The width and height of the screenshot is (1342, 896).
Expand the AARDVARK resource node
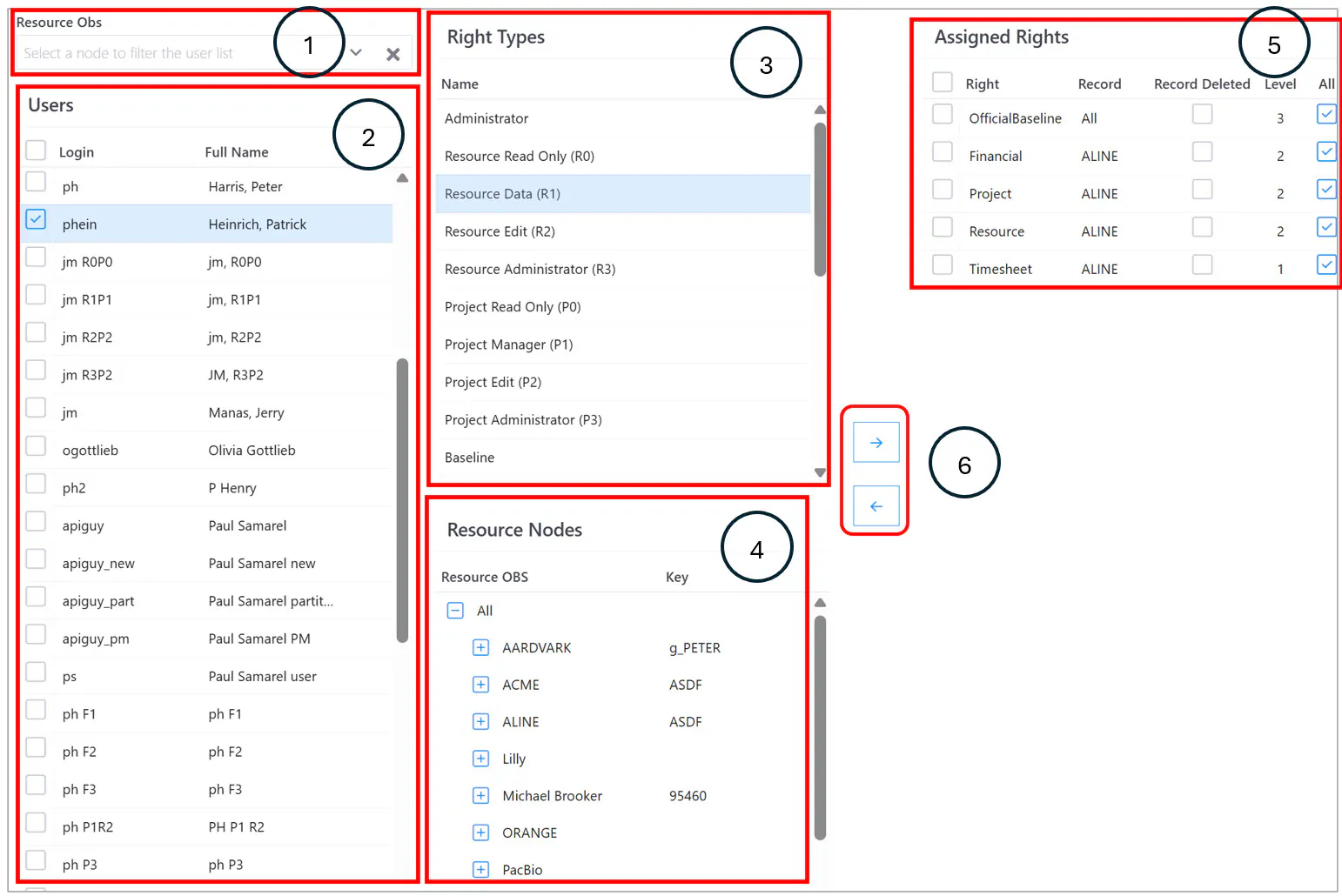tap(480, 647)
